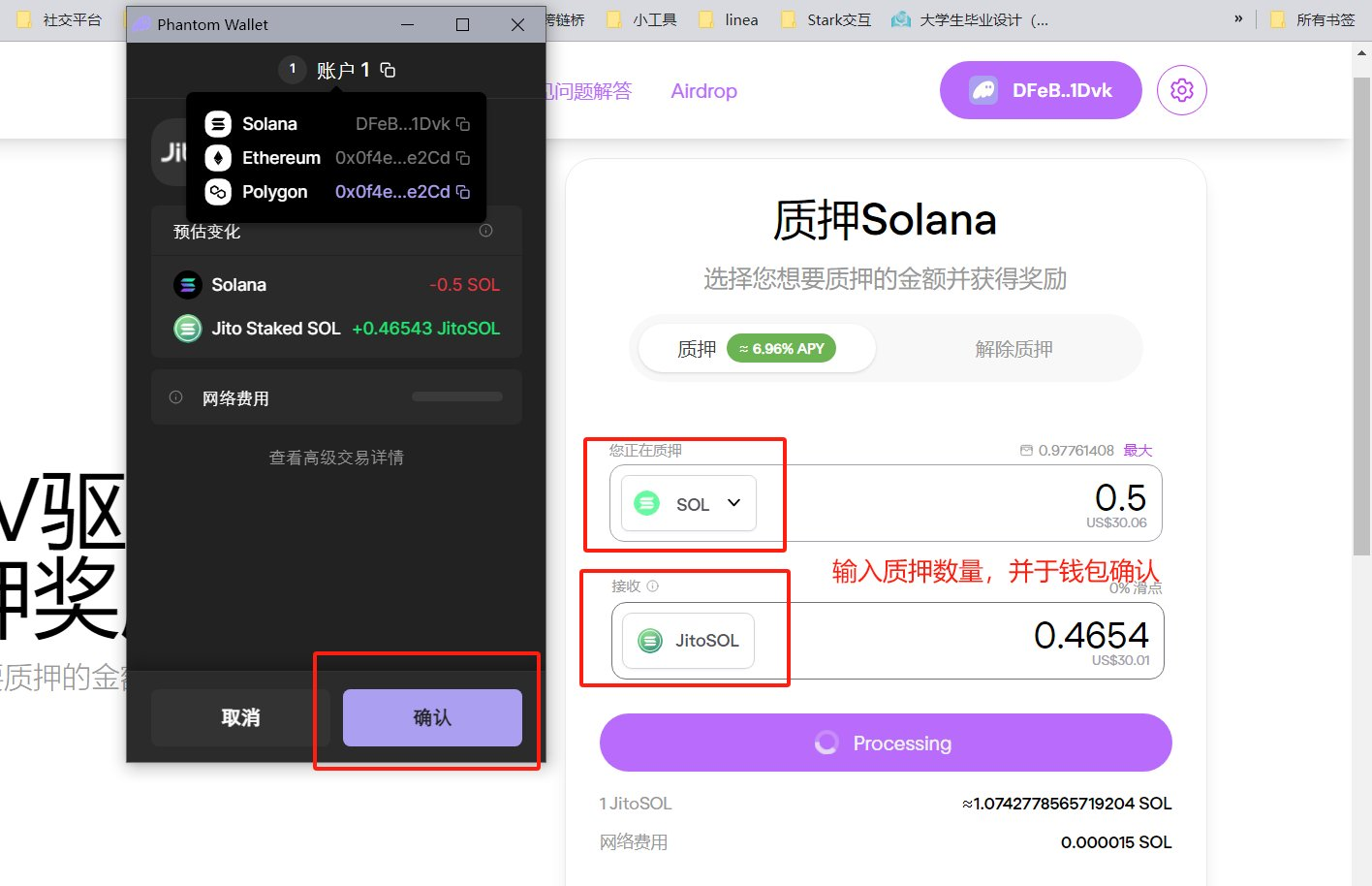Copy the Ethereum address in Phantom popup
1372x886 pixels.
coord(463,158)
